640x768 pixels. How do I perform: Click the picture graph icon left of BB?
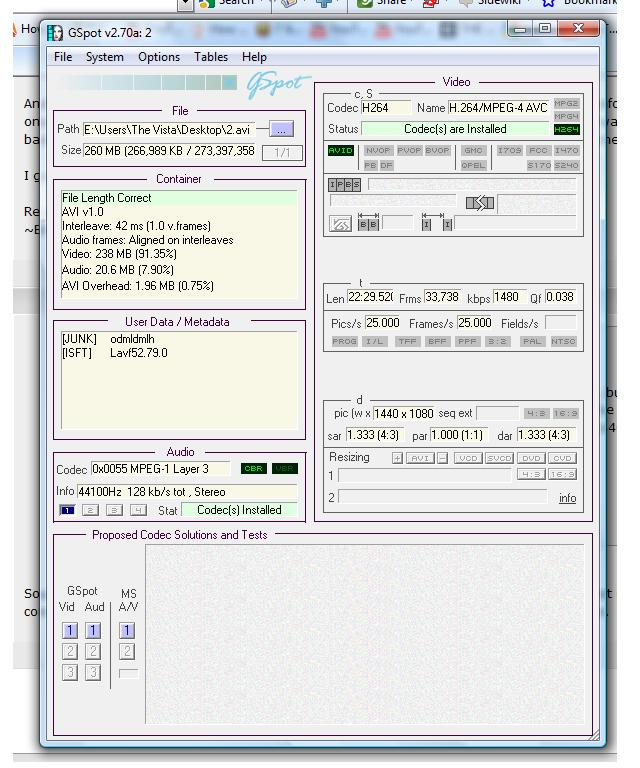click(x=340, y=224)
